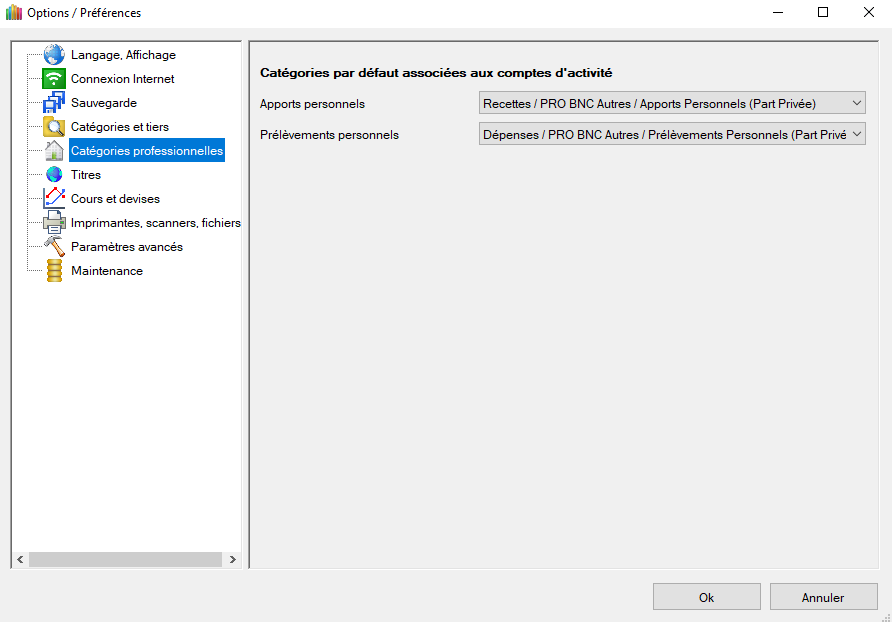Screen dimensions: 892x622
Task: Confirm settings with the Ok button
Action: coord(706,597)
